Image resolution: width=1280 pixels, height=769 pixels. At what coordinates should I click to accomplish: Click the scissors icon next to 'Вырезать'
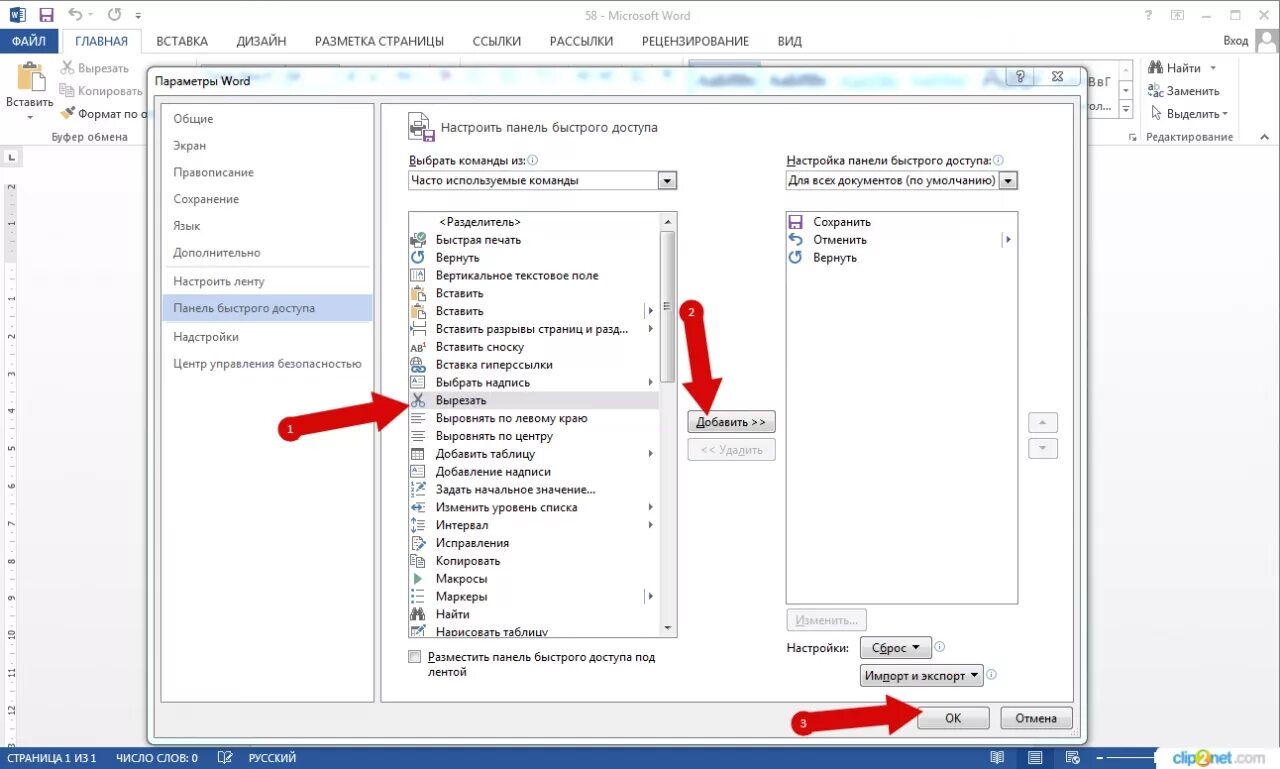[x=418, y=401]
